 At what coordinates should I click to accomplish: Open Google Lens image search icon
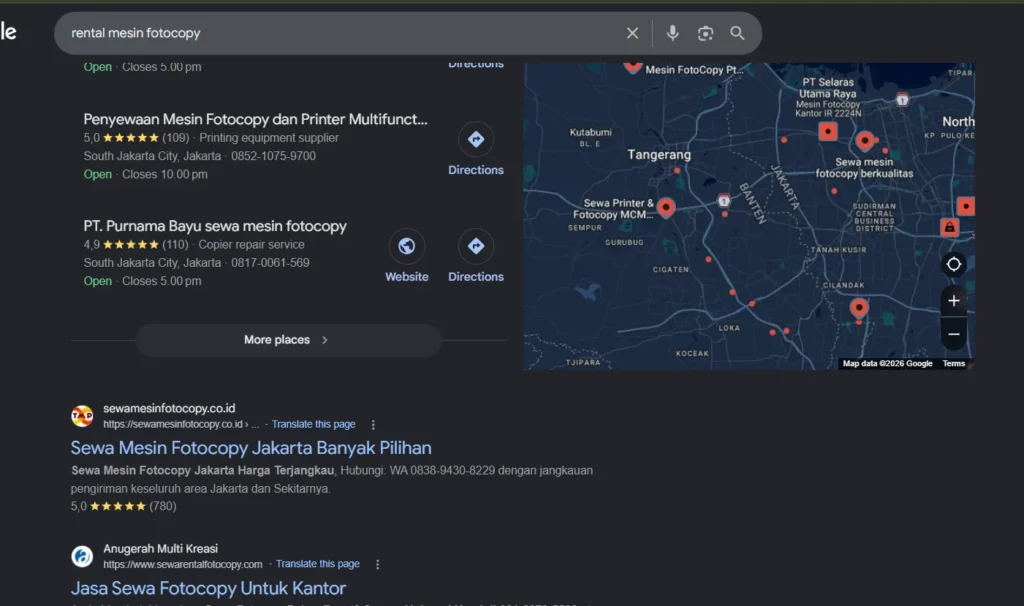[x=705, y=33]
